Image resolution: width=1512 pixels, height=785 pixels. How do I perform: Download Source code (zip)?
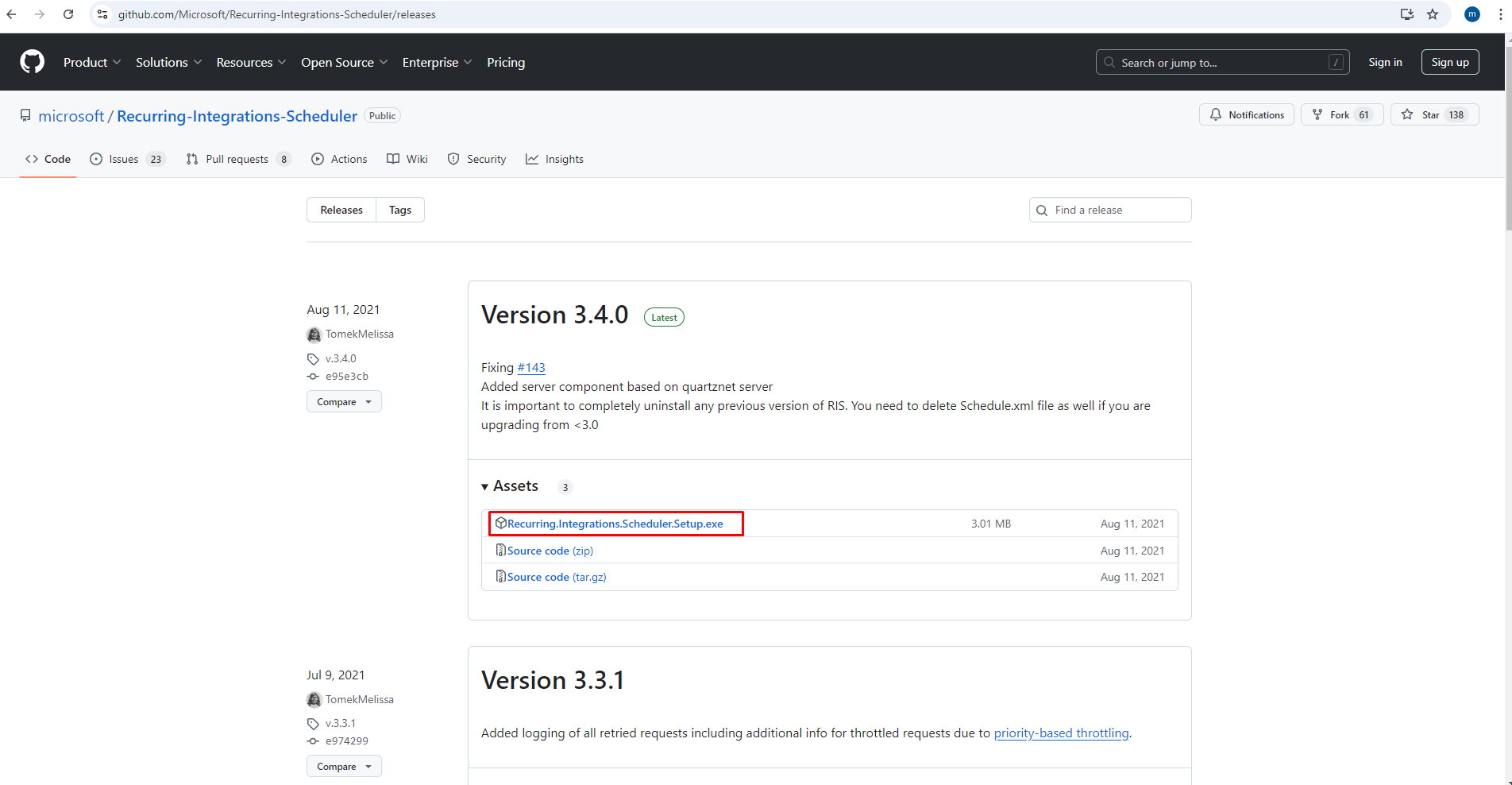550,551
